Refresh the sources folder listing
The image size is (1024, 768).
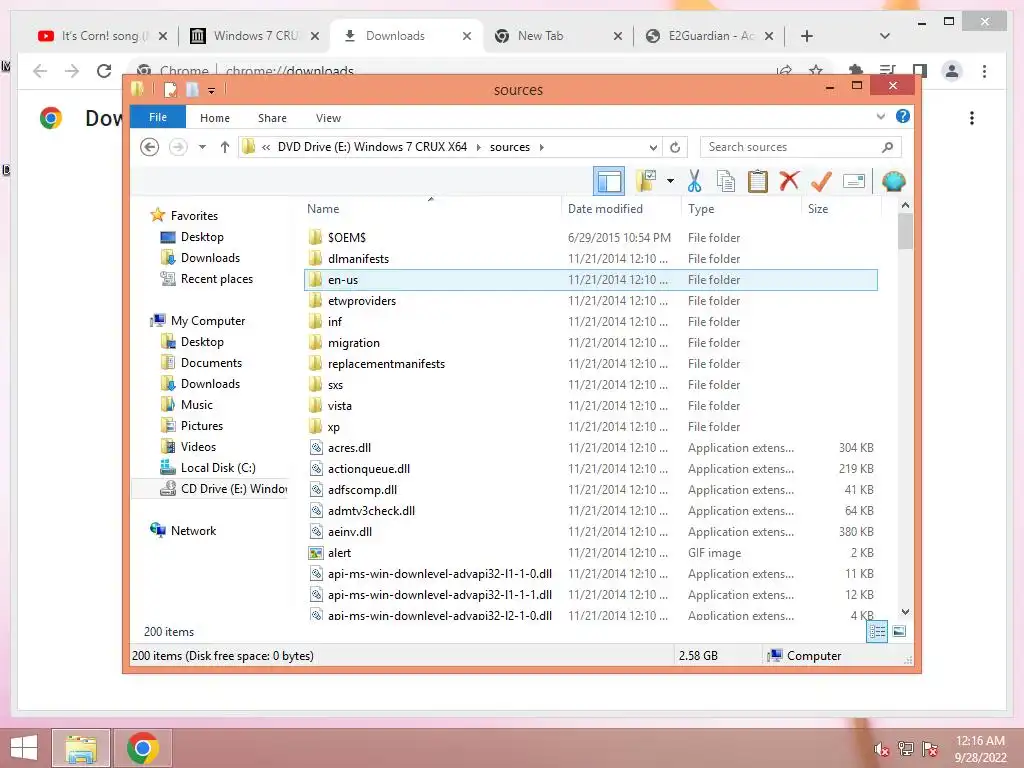(675, 147)
